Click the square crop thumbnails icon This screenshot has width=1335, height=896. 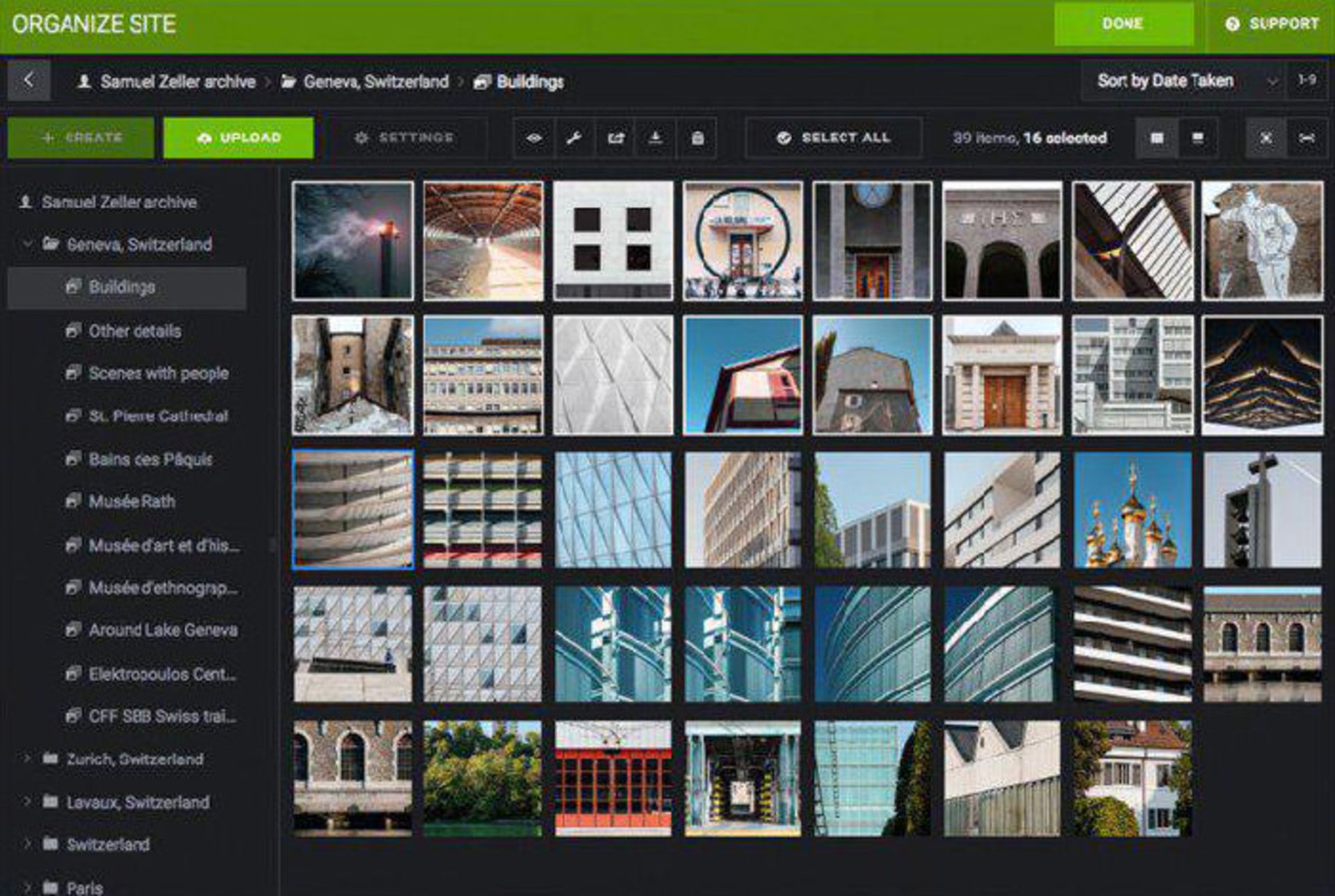pos(1266,138)
